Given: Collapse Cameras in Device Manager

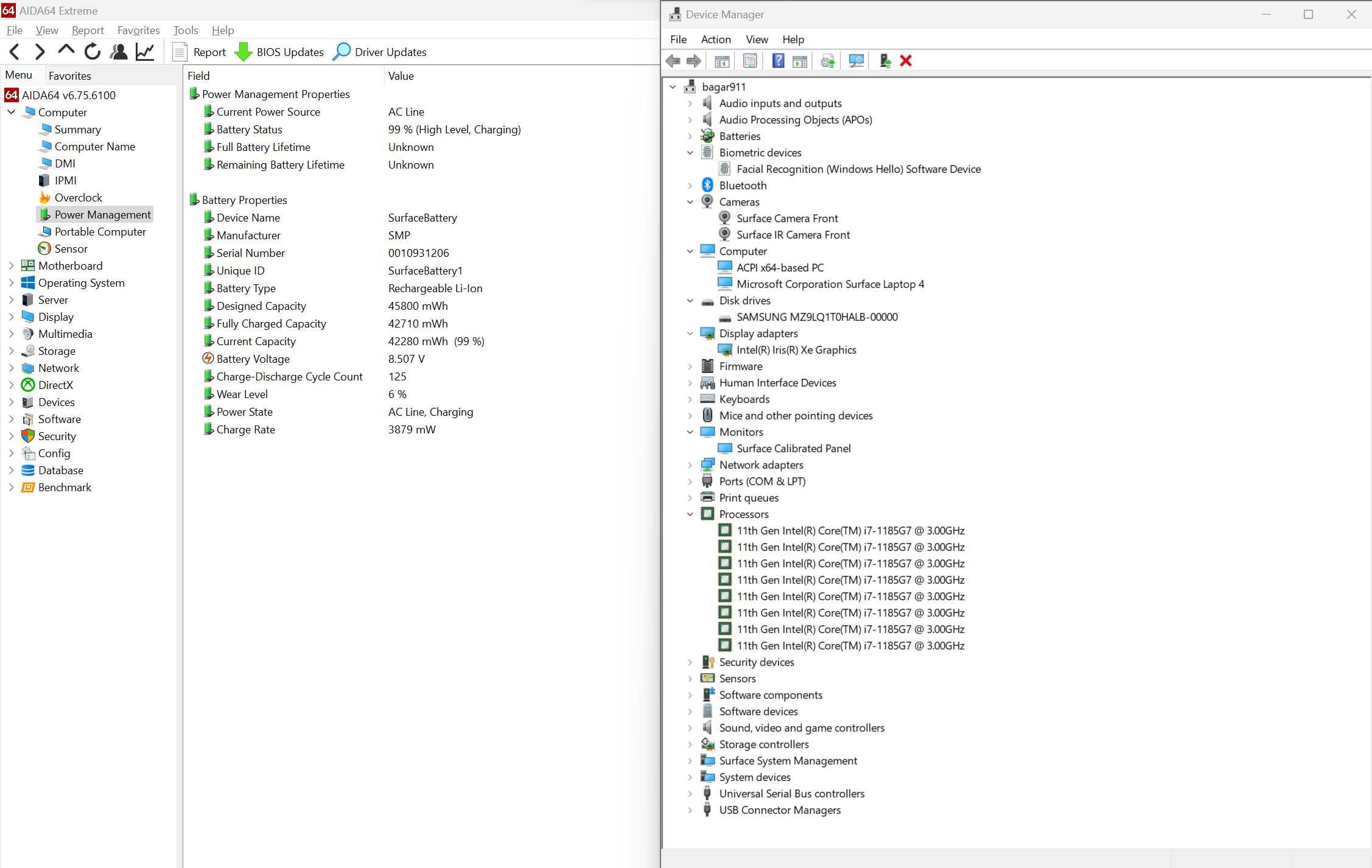Looking at the screenshot, I should tap(690, 202).
